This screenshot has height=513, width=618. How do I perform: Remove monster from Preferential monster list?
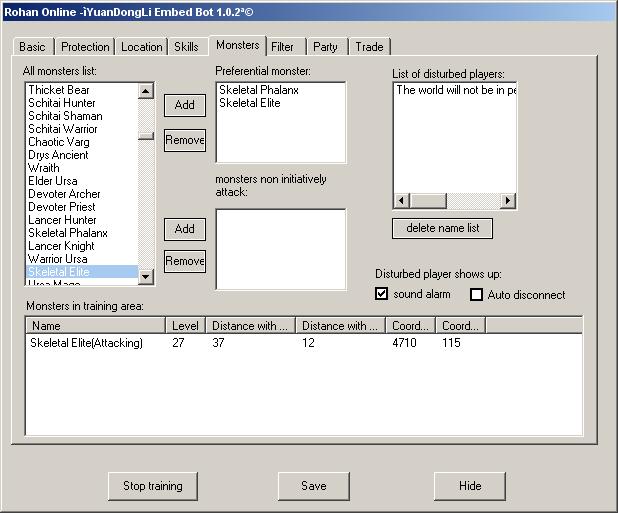coord(185,140)
